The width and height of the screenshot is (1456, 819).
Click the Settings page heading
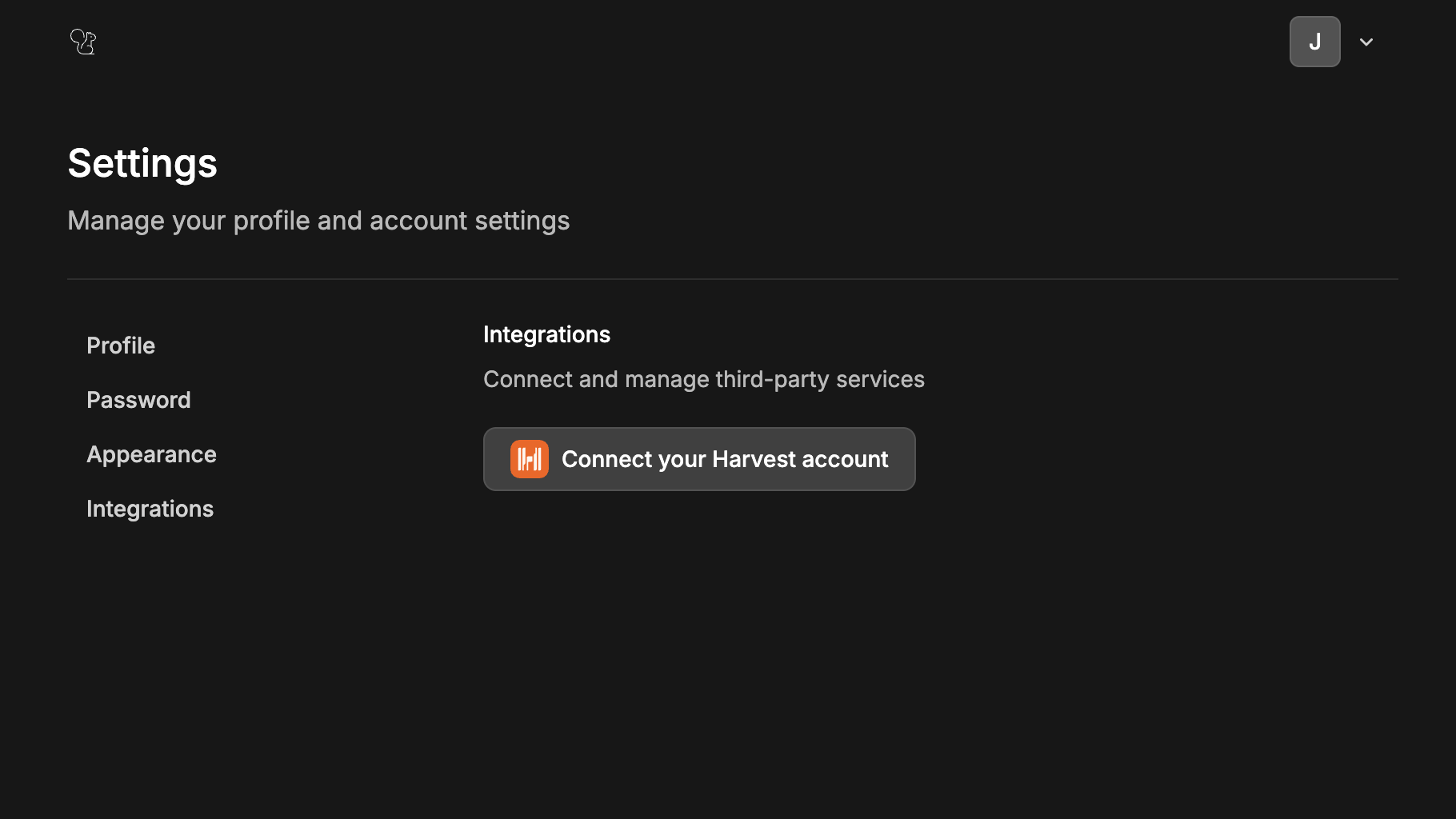pyautogui.click(x=142, y=163)
